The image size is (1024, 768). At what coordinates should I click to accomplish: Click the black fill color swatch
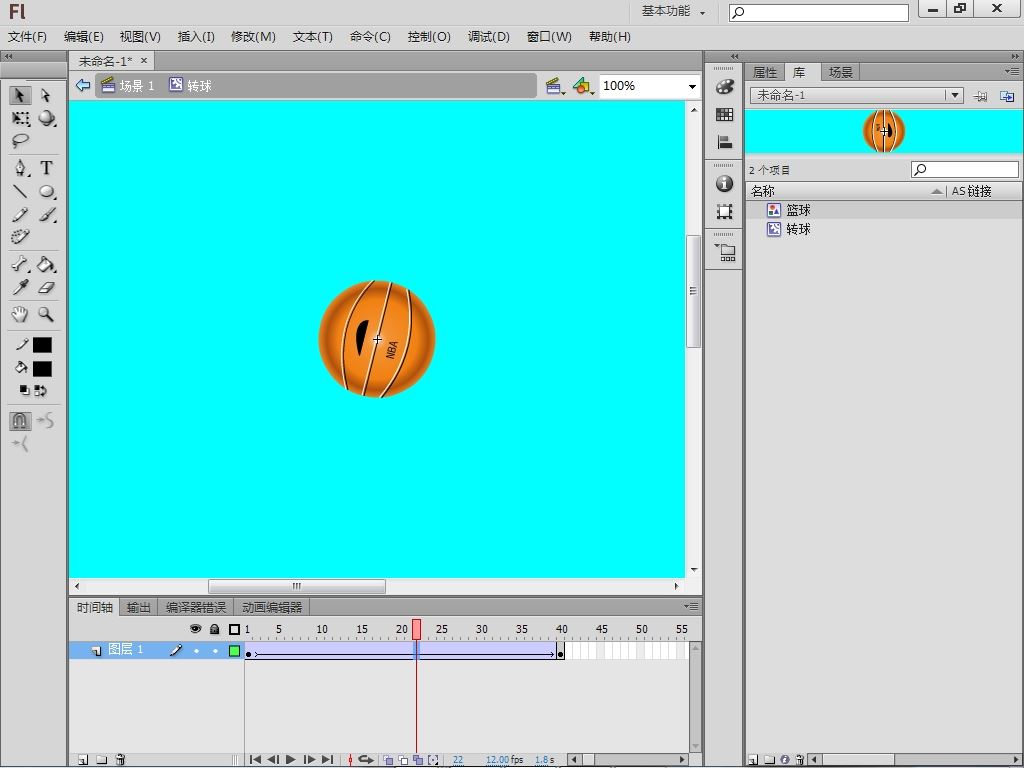[42, 368]
